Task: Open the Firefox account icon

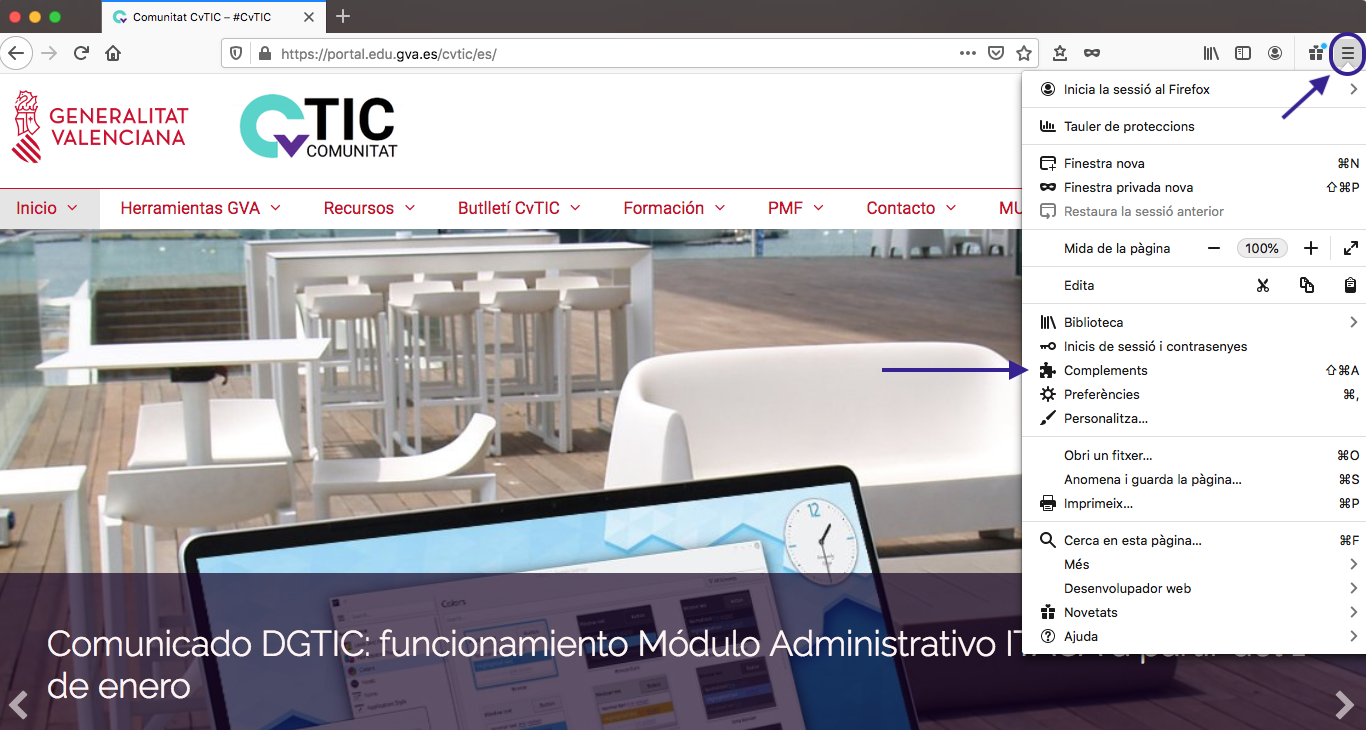Action: pos(1275,53)
